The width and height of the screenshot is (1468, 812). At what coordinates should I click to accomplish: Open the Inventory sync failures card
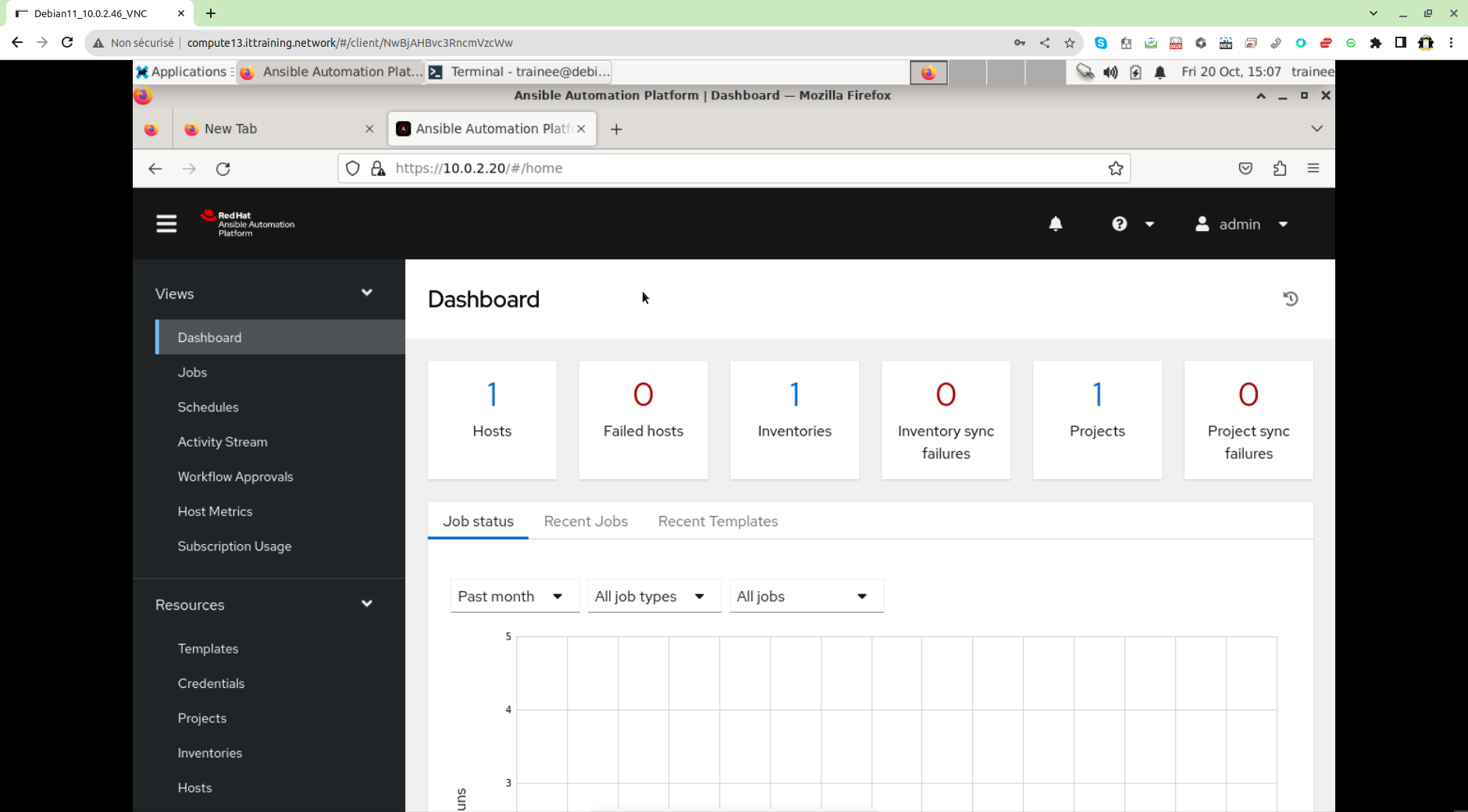pyautogui.click(x=946, y=420)
